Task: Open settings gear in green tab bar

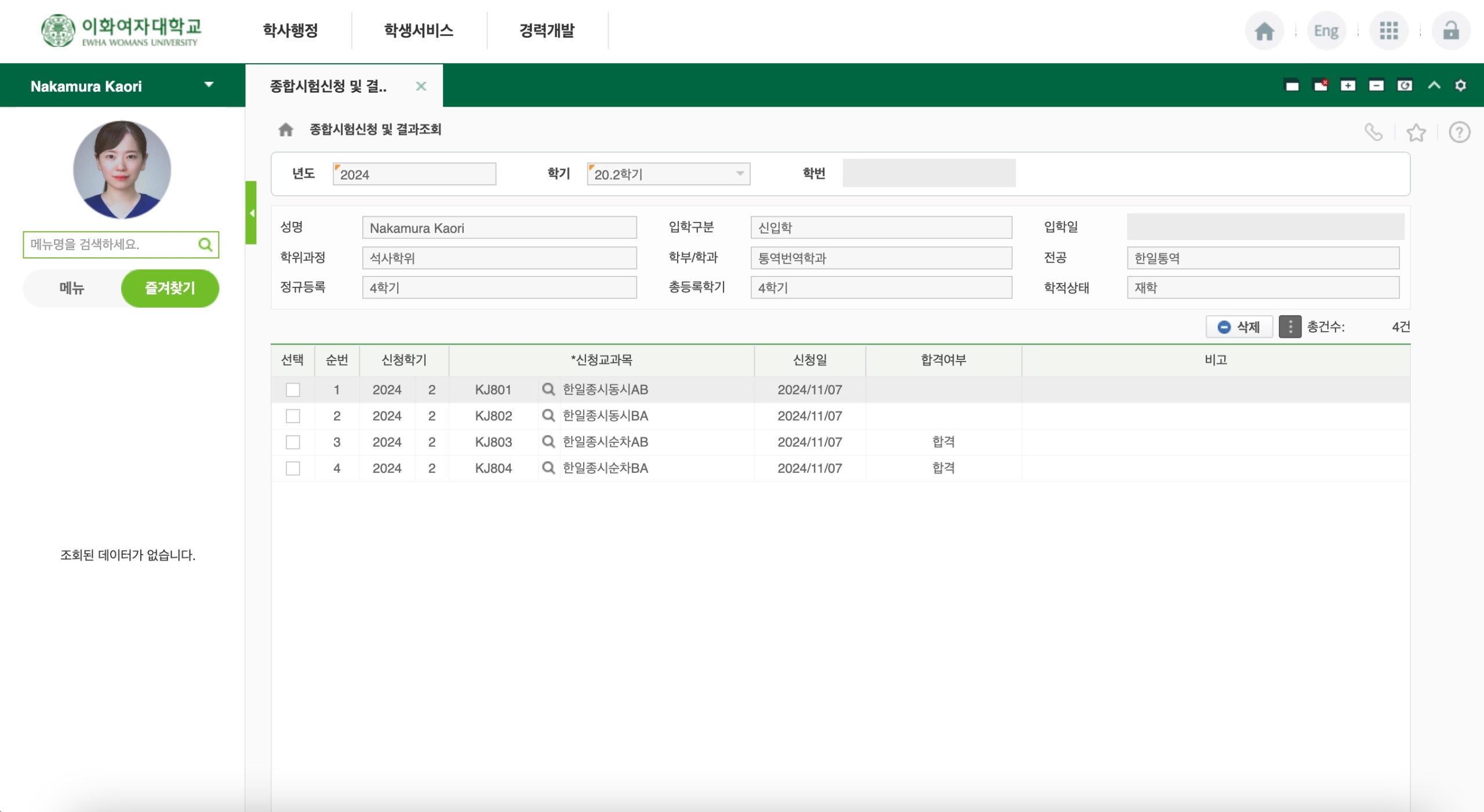Action: (1460, 86)
